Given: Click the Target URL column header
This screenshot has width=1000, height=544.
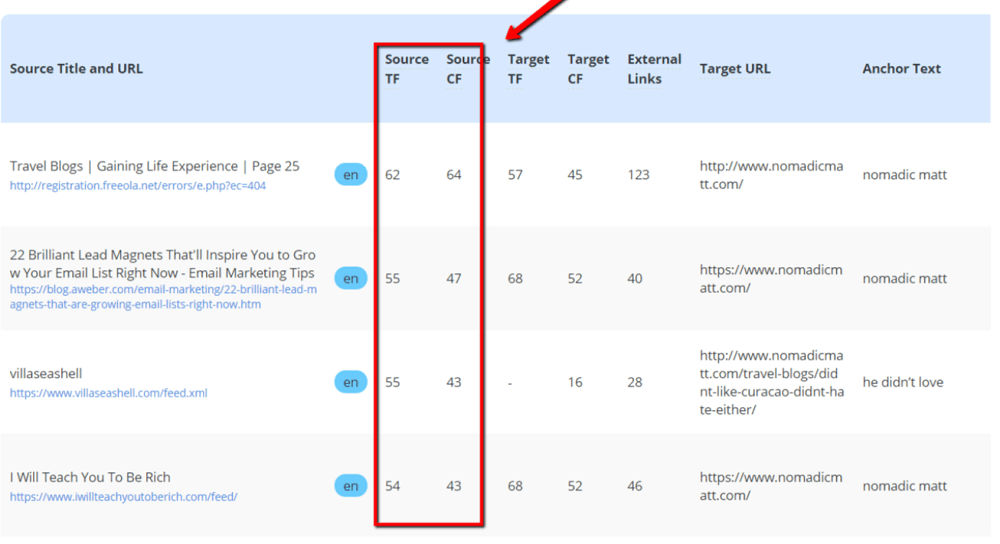Looking at the screenshot, I should (x=735, y=69).
